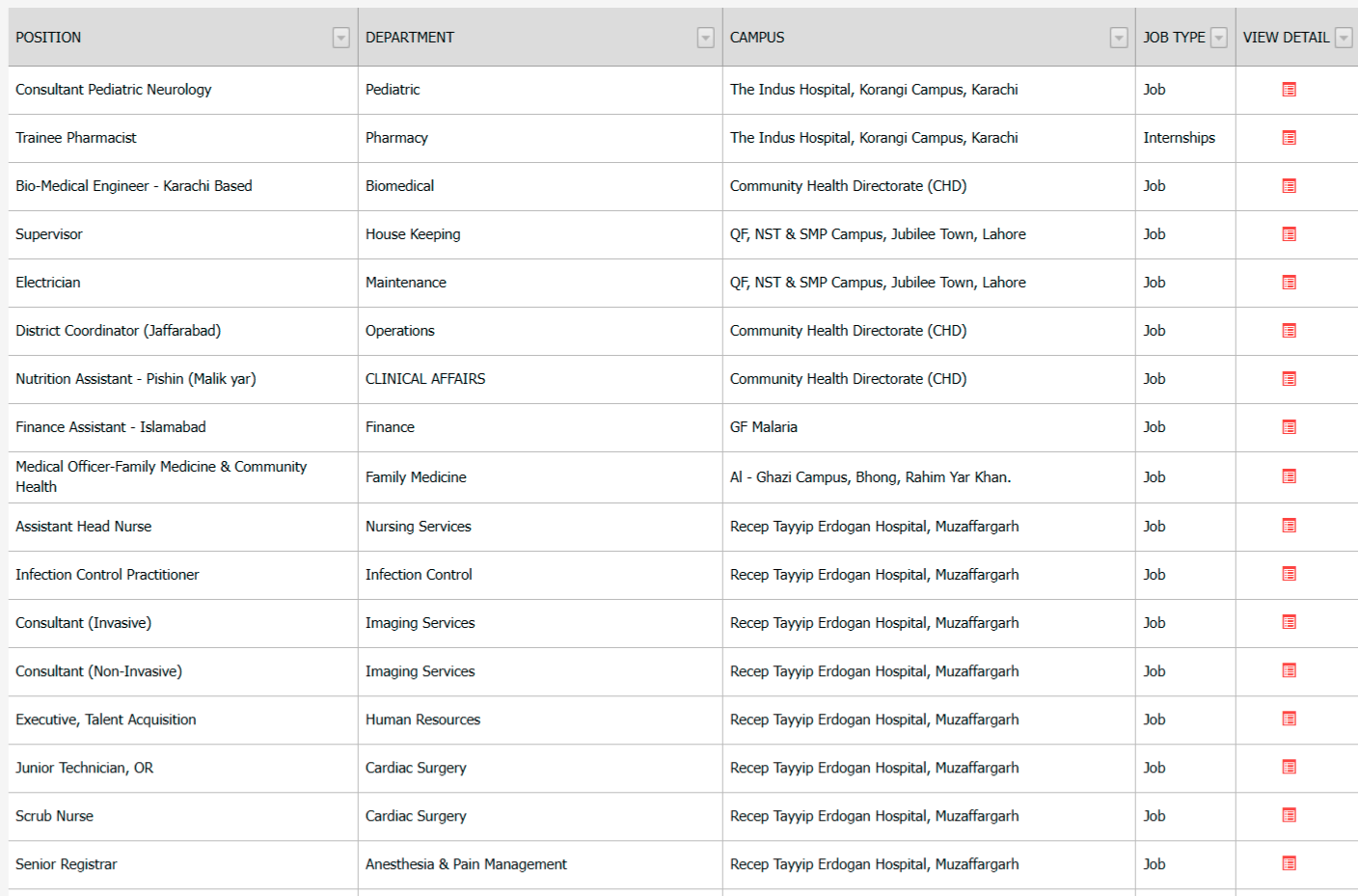Open the VIEW DETAIL column dropdown
This screenshot has height=896, width=1358.
tap(1343, 38)
